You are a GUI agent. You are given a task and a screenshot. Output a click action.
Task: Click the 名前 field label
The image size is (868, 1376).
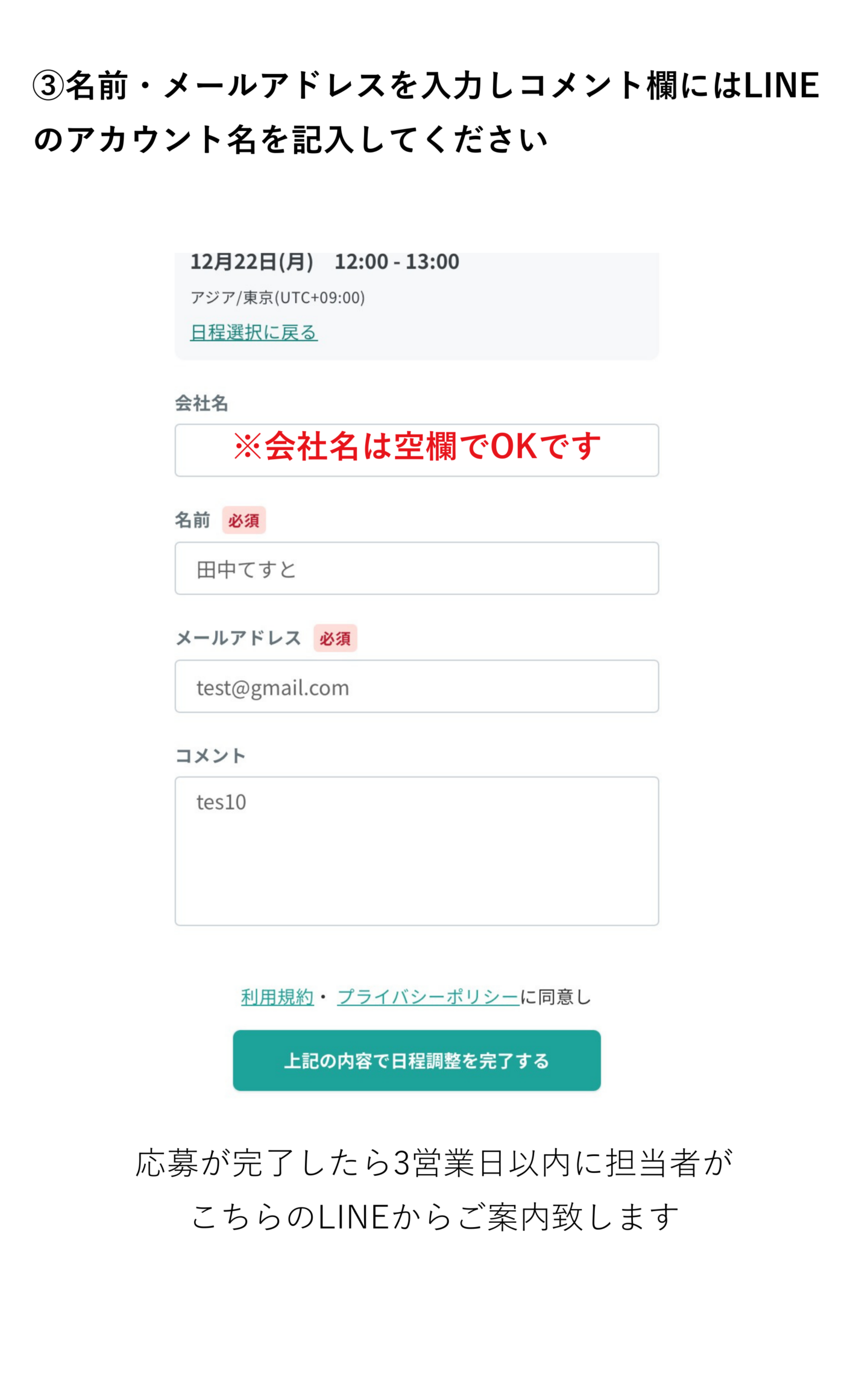coord(192,520)
